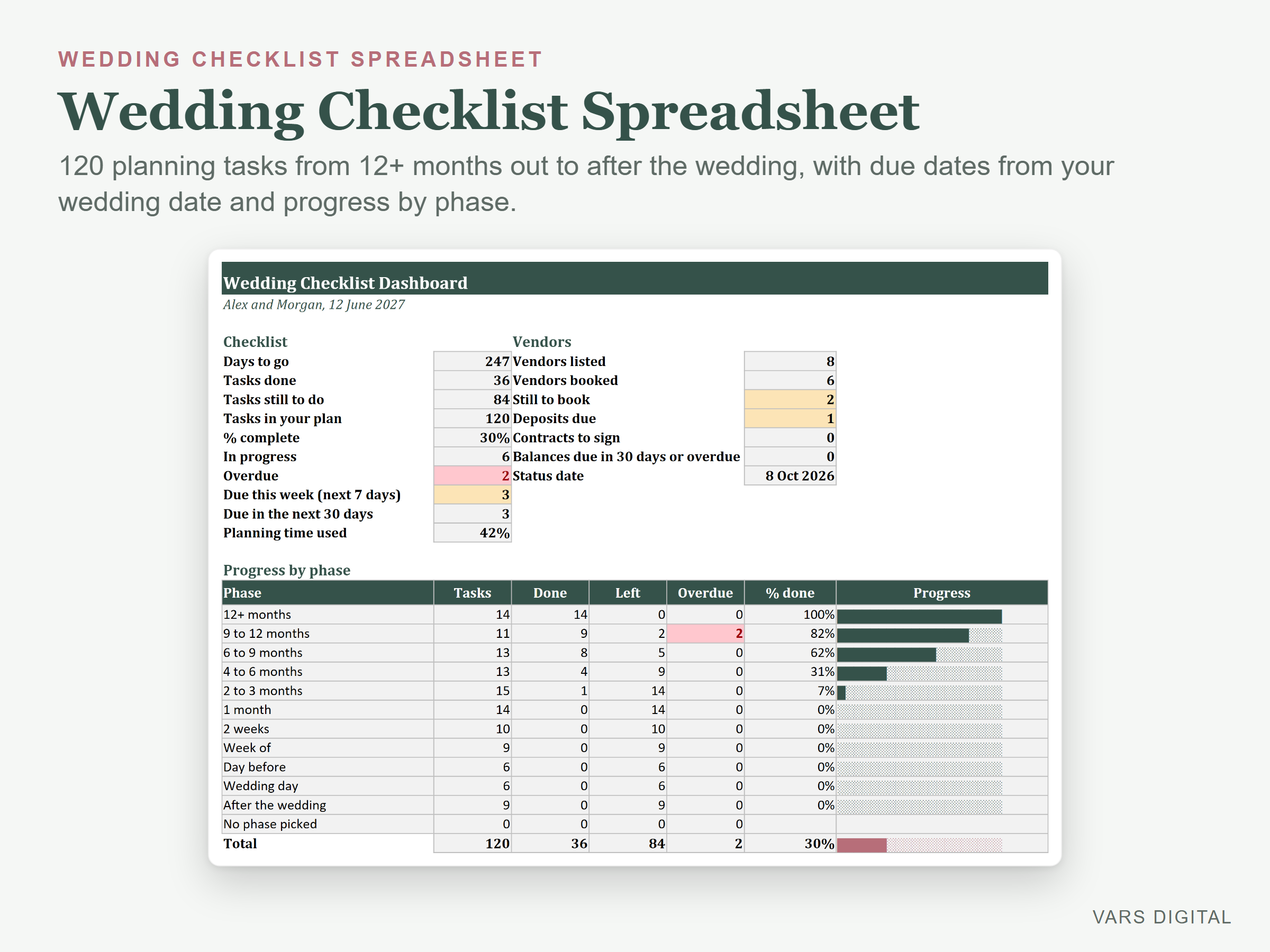1270x952 pixels.
Task: Click the 12+ months full progress bar
Action: click(919, 616)
